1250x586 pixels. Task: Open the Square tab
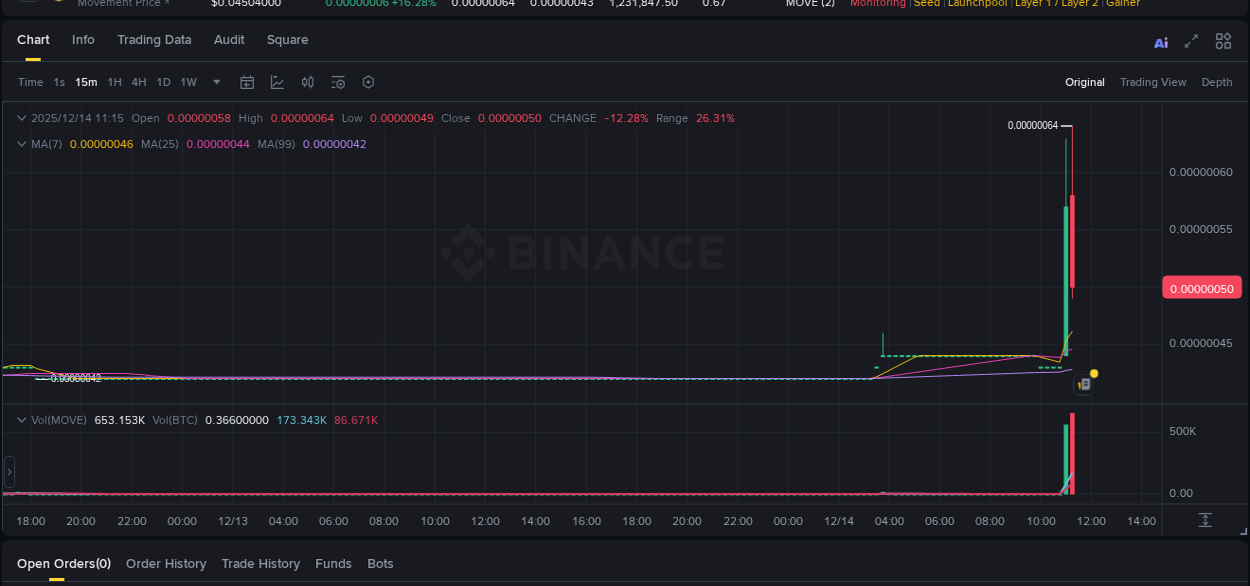pyautogui.click(x=287, y=40)
